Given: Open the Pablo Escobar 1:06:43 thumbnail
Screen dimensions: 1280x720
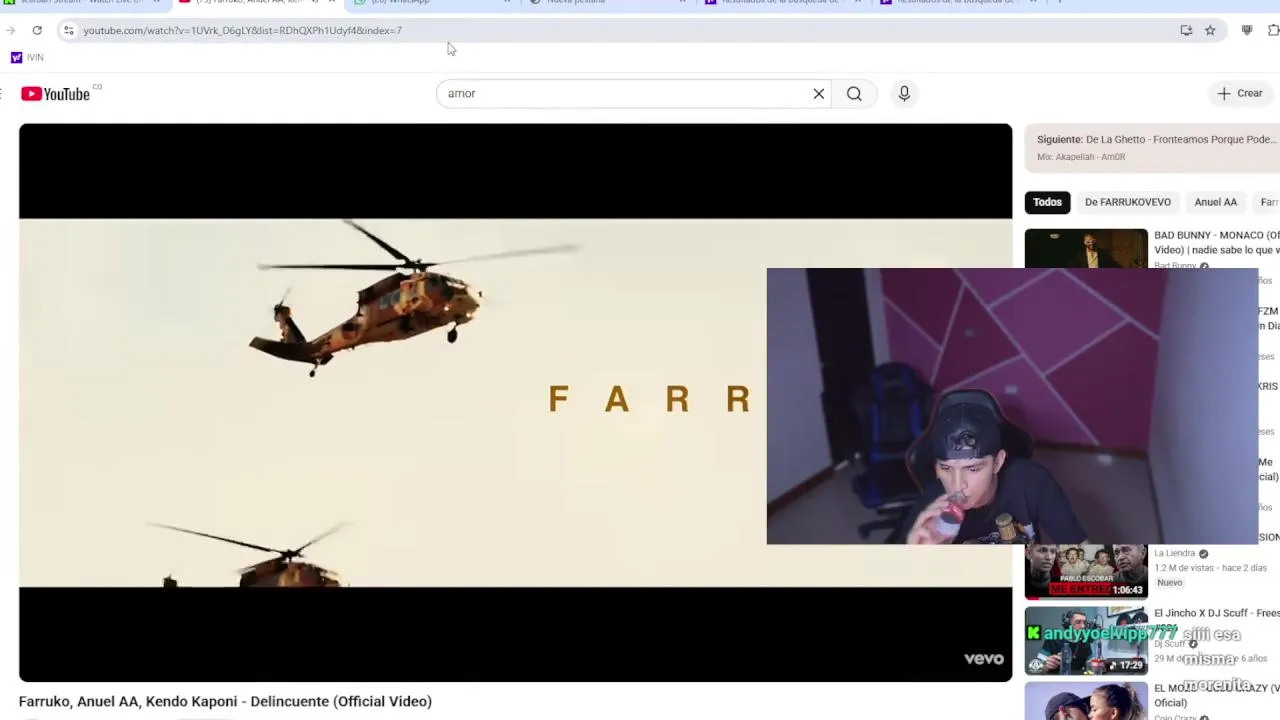Looking at the screenshot, I should click(x=1086, y=571).
